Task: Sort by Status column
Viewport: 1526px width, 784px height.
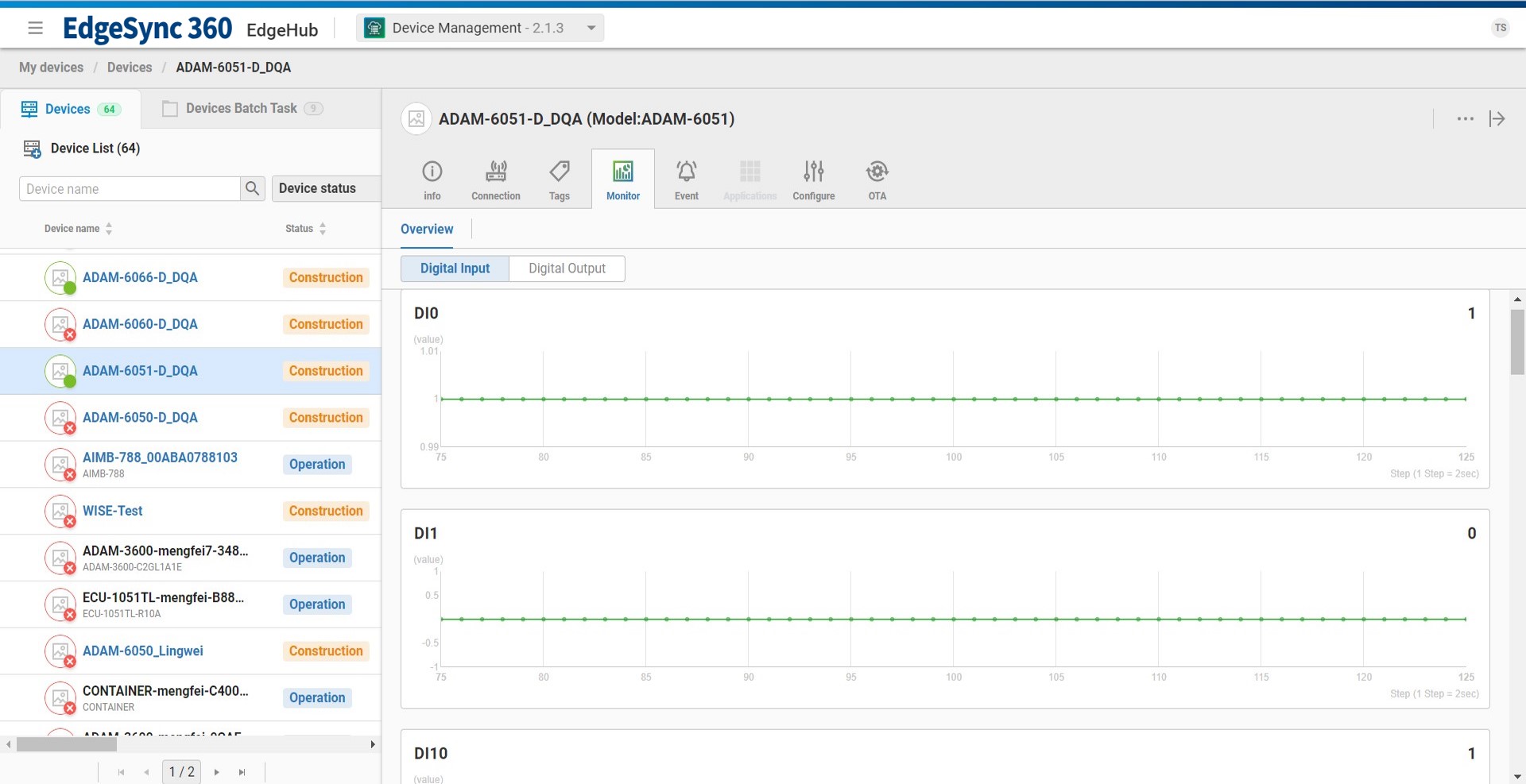Action: click(x=306, y=229)
